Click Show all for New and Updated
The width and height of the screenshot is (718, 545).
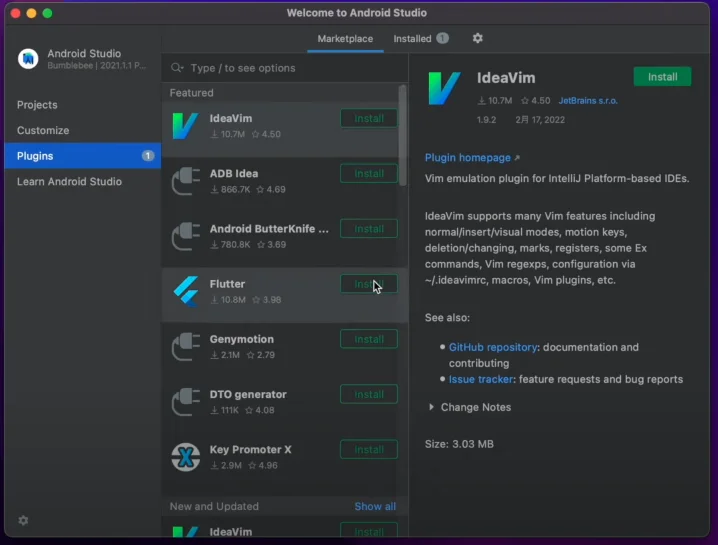(x=375, y=507)
